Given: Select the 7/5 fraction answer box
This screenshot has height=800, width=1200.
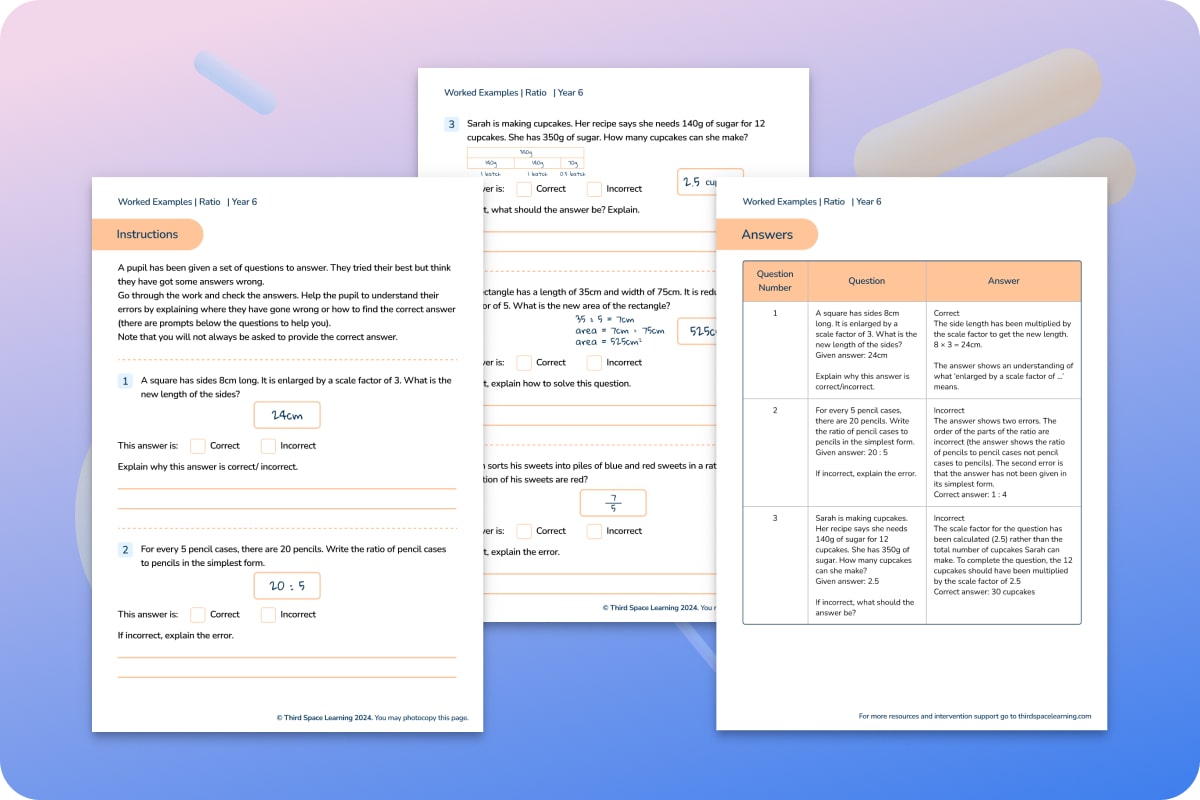Looking at the screenshot, I should click(x=613, y=502).
